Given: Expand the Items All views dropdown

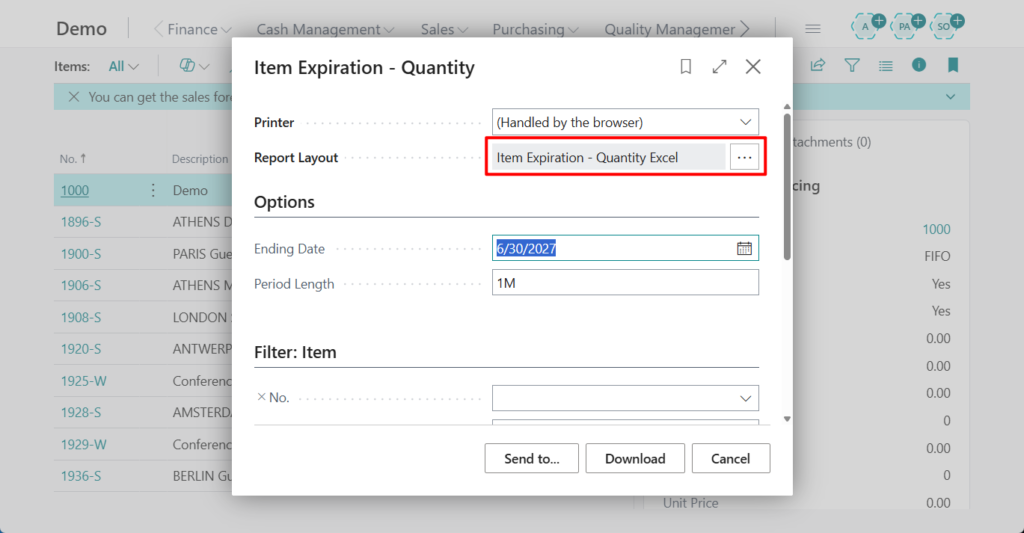Looking at the screenshot, I should 123,66.
